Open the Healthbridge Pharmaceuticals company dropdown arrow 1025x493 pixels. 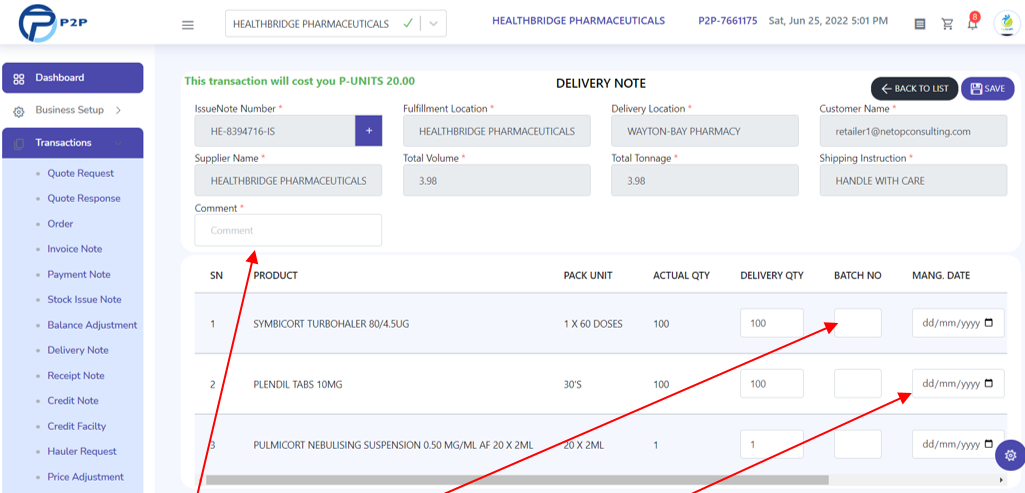tap(434, 24)
